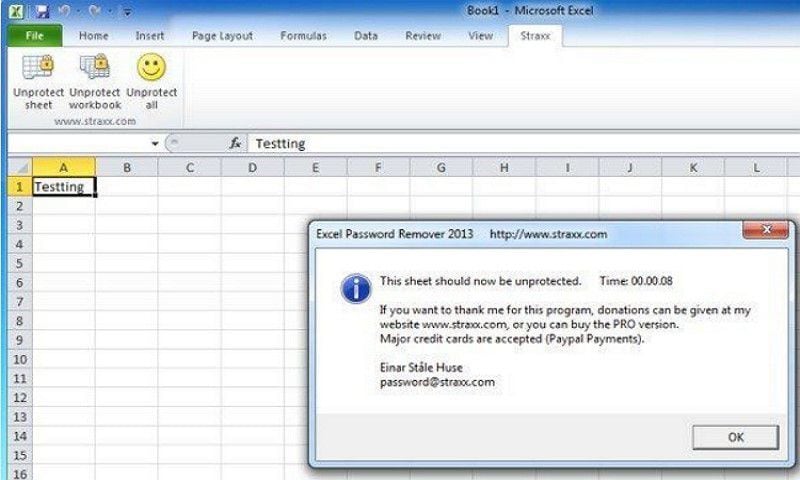Click OK in the password remover dialog
The height and width of the screenshot is (480, 800).
click(735, 437)
